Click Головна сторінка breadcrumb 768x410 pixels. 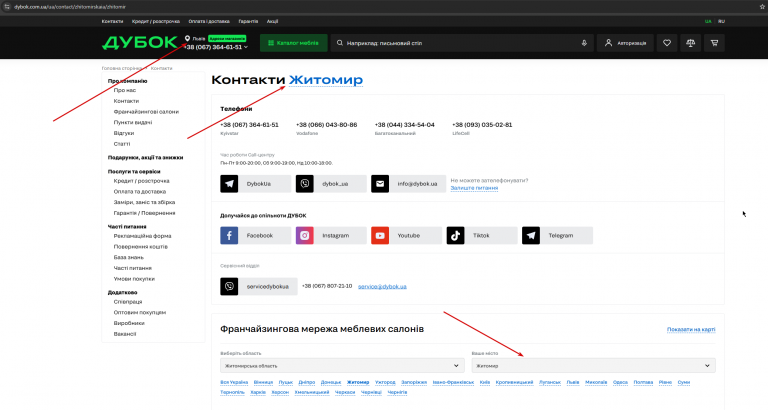pyautogui.click(x=121, y=69)
